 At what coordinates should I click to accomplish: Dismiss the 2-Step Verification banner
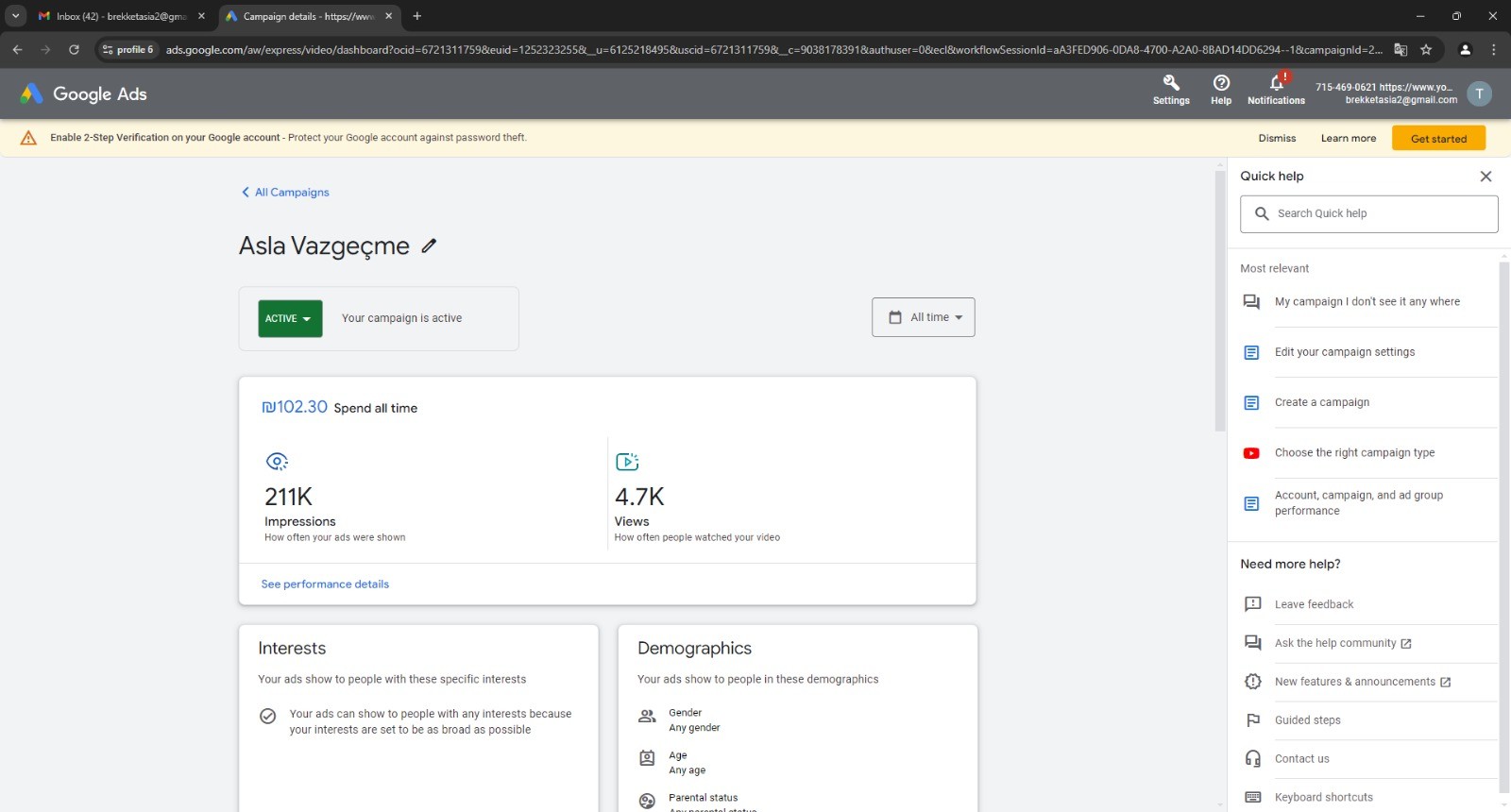(1277, 138)
